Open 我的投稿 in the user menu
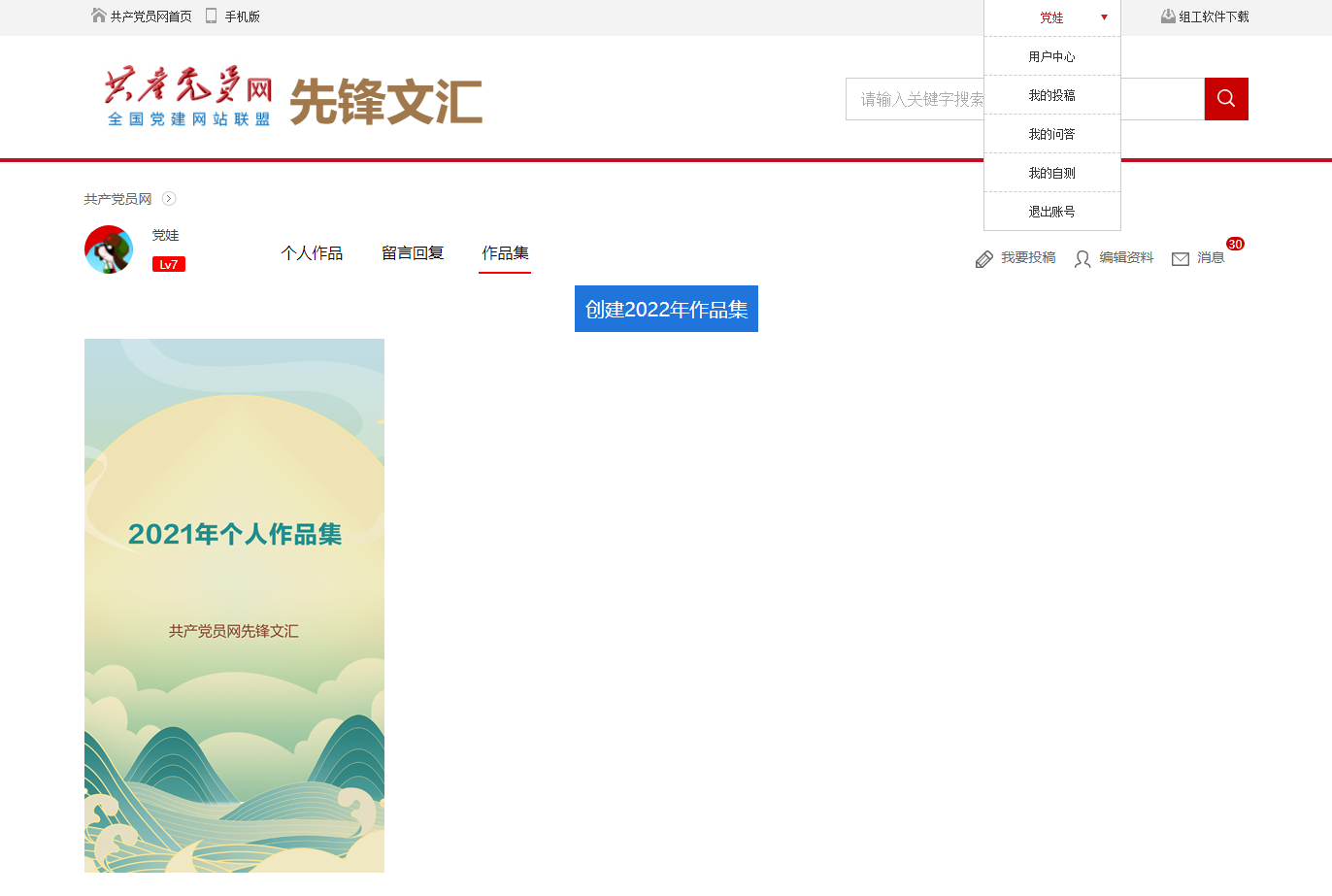This screenshot has height=896, width=1332. click(1051, 95)
